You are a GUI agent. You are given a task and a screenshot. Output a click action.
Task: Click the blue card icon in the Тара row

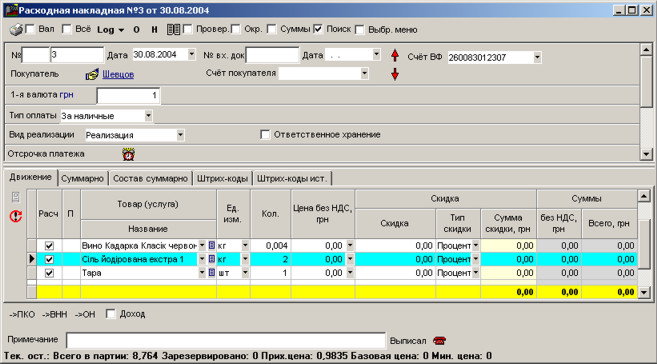(212, 273)
